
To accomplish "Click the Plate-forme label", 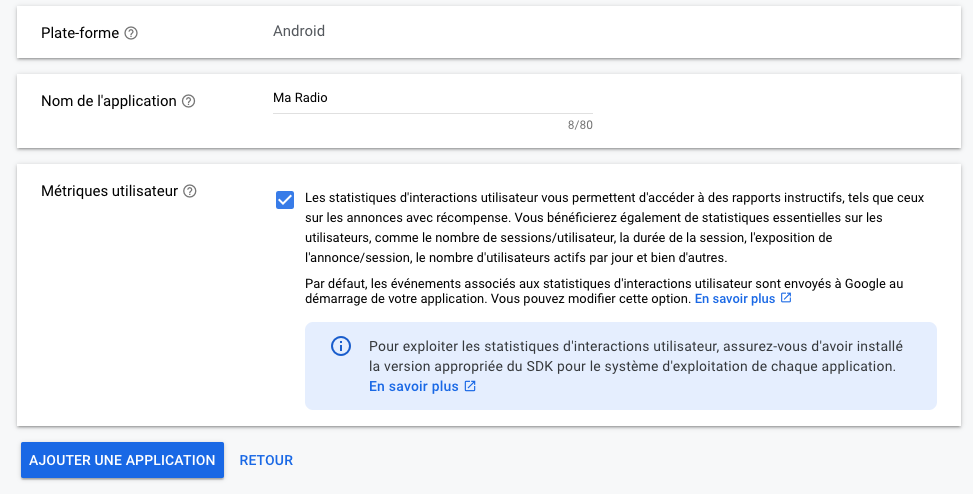I will [80, 33].
